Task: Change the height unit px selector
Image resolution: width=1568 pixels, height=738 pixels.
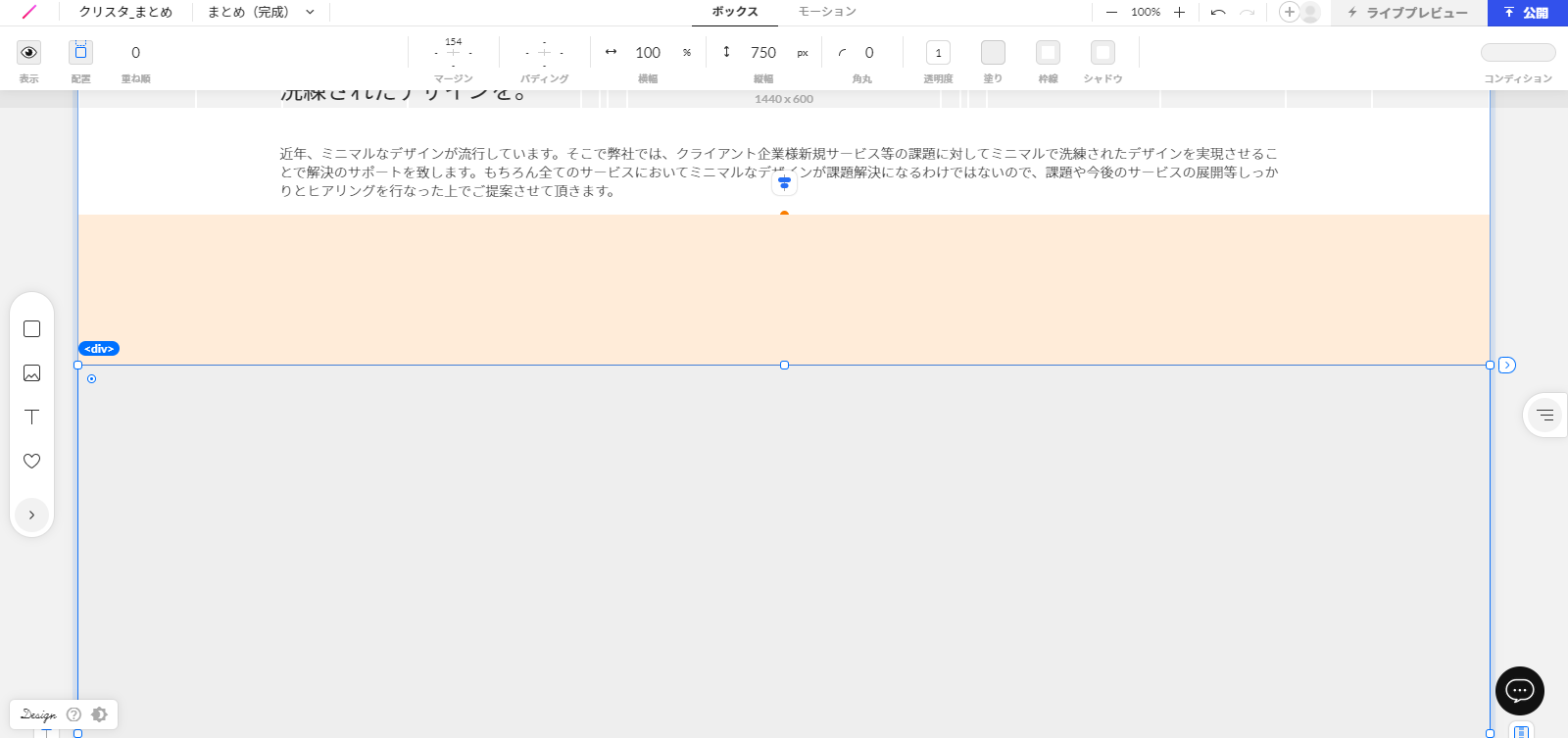Action: [803, 53]
